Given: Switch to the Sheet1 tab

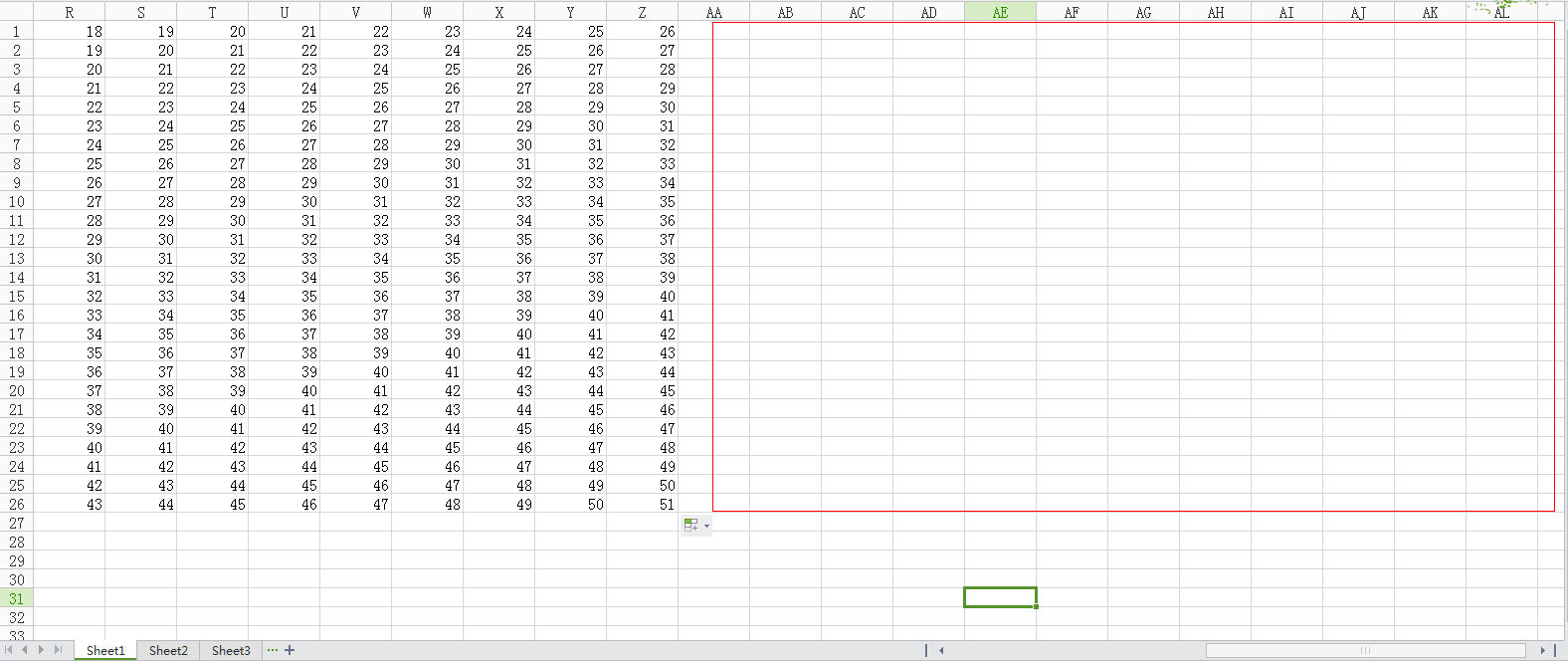Looking at the screenshot, I should pyautogui.click(x=105, y=650).
